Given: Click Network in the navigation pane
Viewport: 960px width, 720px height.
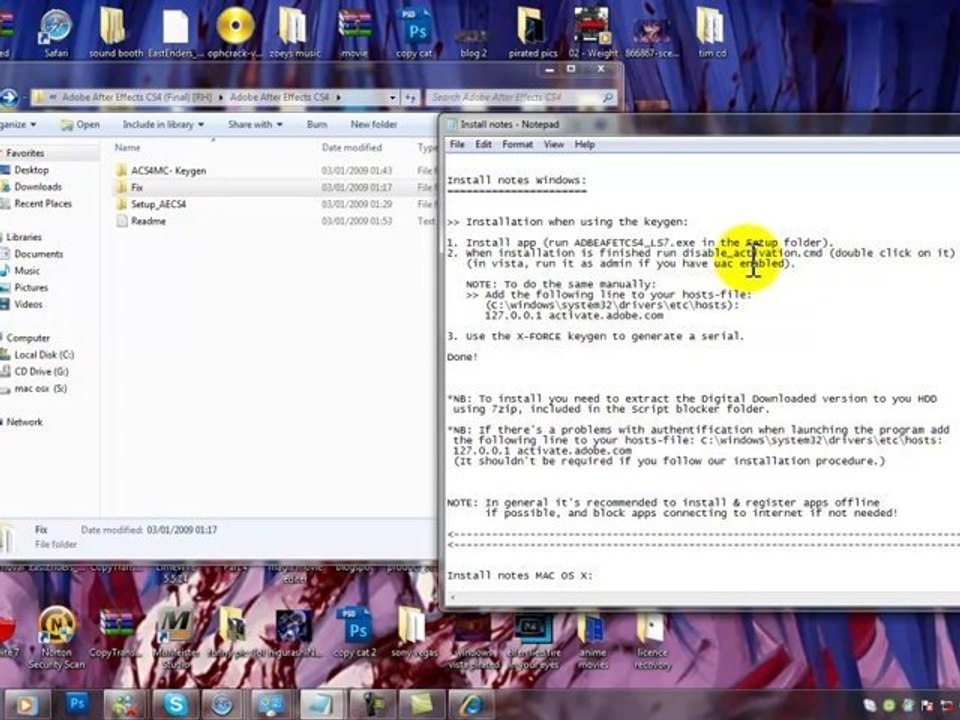Looking at the screenshot, I should point(24,422).
